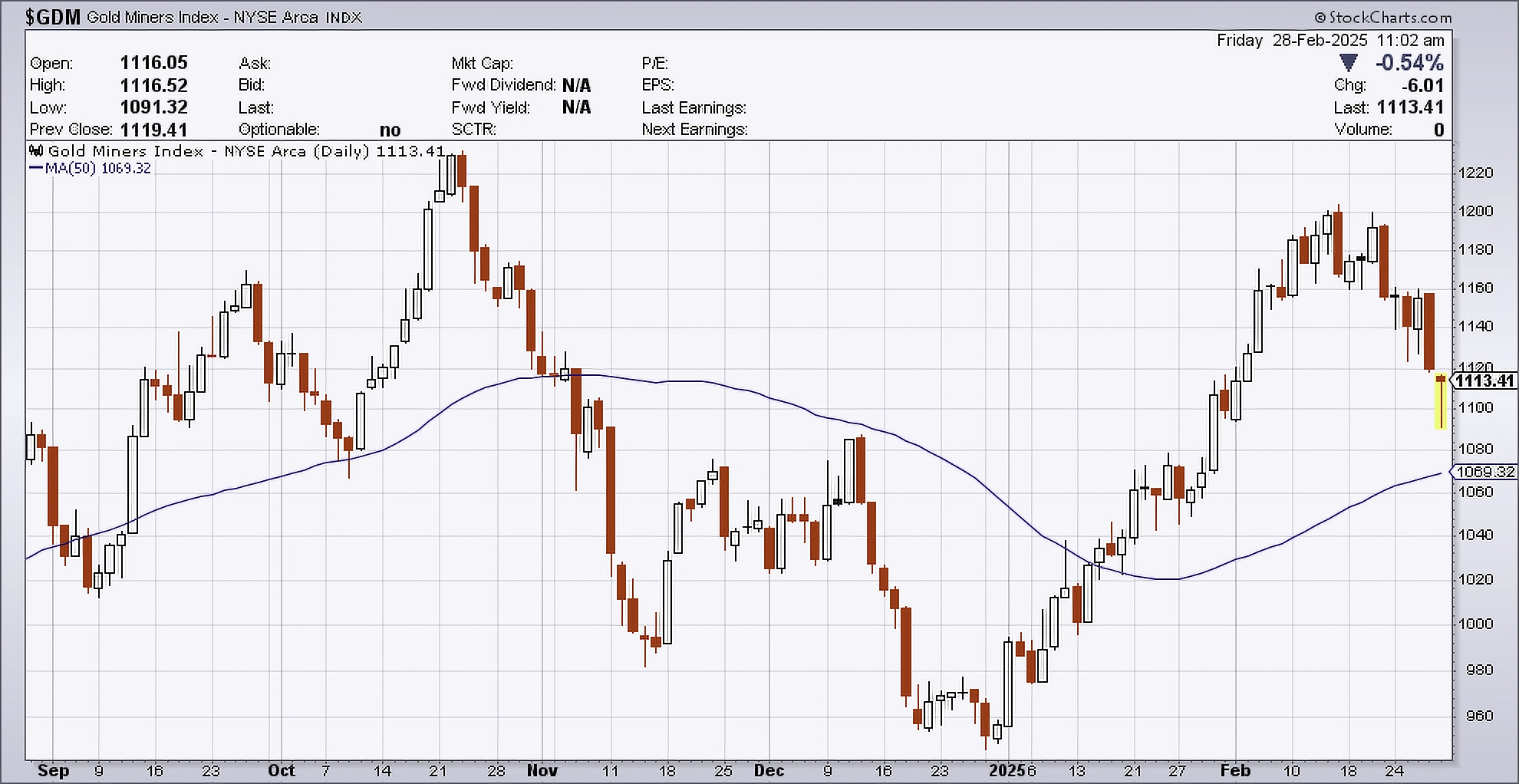The height and width of the screenshot is (784, 1519).
Task: Click the 1040 price axis label
Action: (1475, 535)
